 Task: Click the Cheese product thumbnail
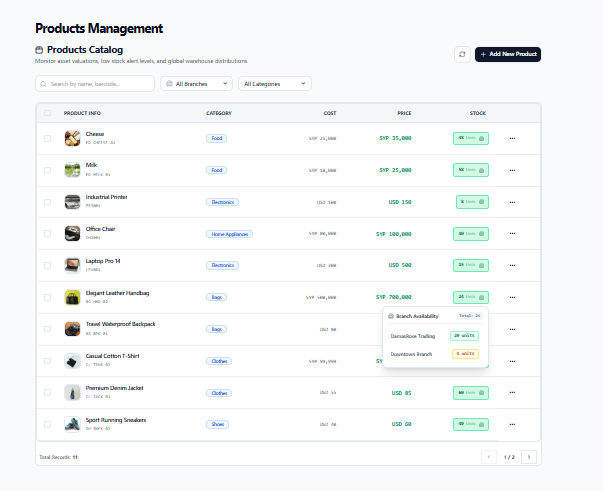[72, 138]
